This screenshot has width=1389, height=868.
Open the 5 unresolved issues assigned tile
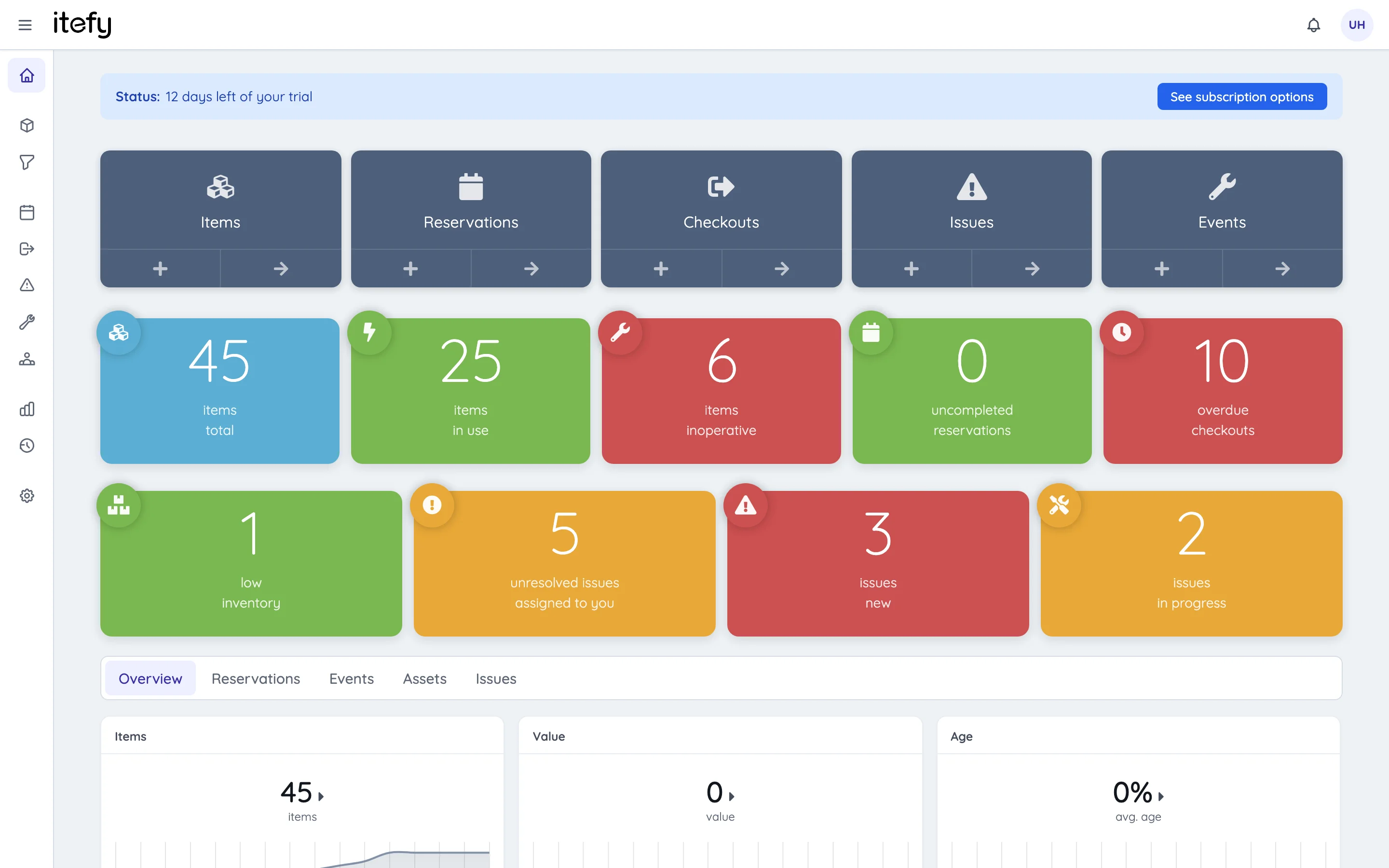point(564,563)
